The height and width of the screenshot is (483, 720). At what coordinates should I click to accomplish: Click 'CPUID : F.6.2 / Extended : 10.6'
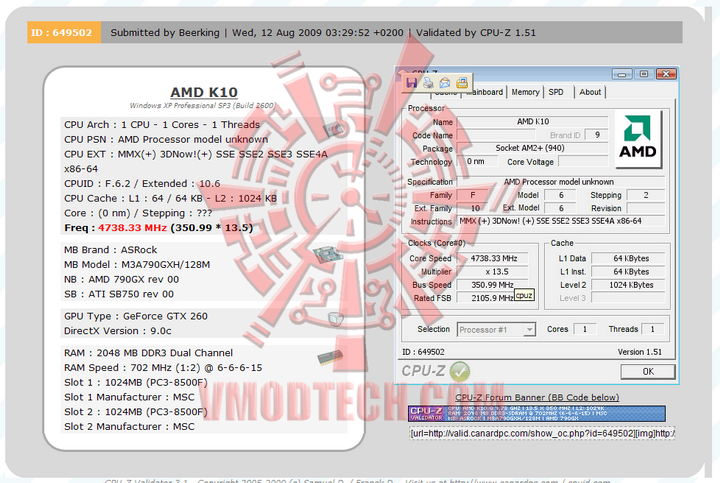[142, 184]
